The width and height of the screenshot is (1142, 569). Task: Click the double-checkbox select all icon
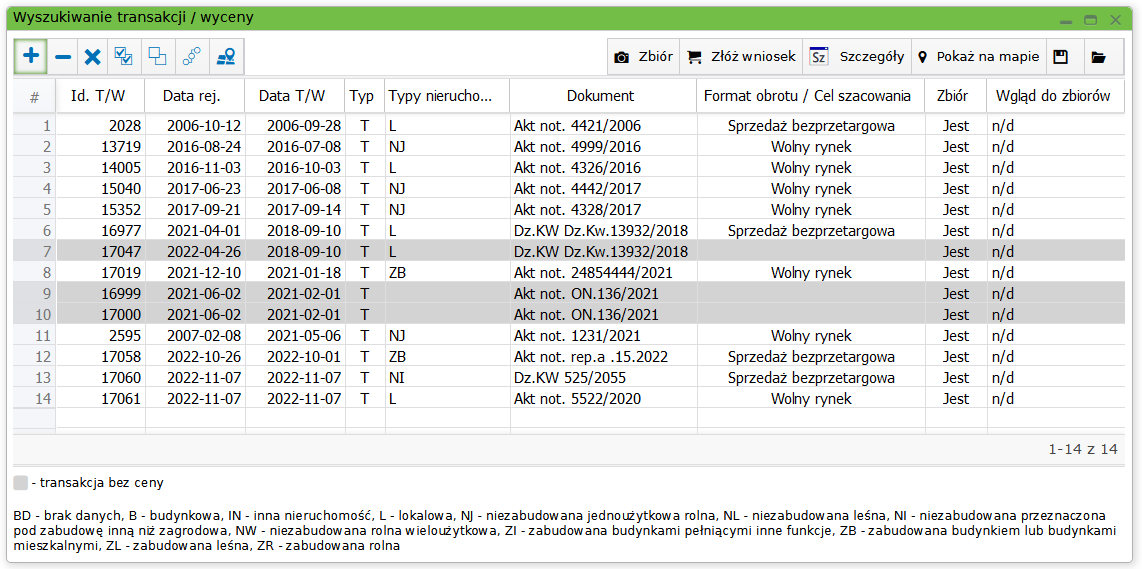[x=124, y=57]
